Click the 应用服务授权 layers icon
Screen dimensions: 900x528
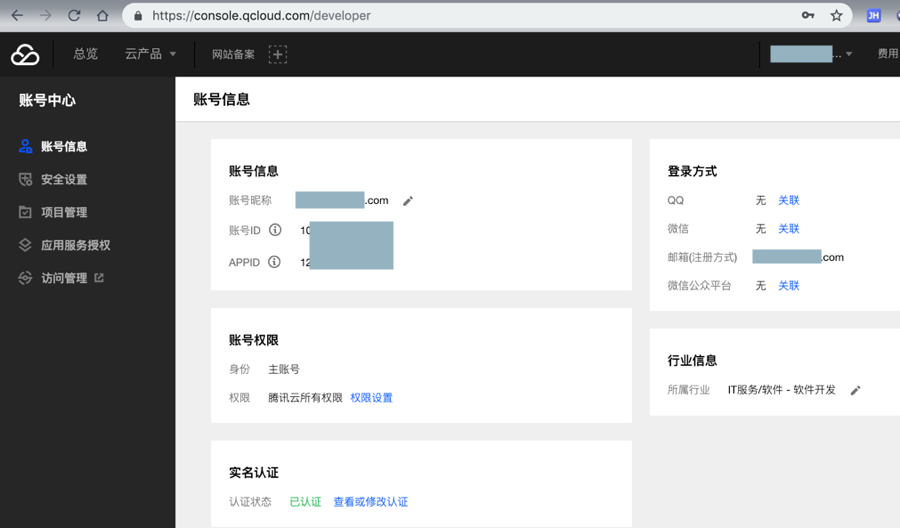point(25,245)
